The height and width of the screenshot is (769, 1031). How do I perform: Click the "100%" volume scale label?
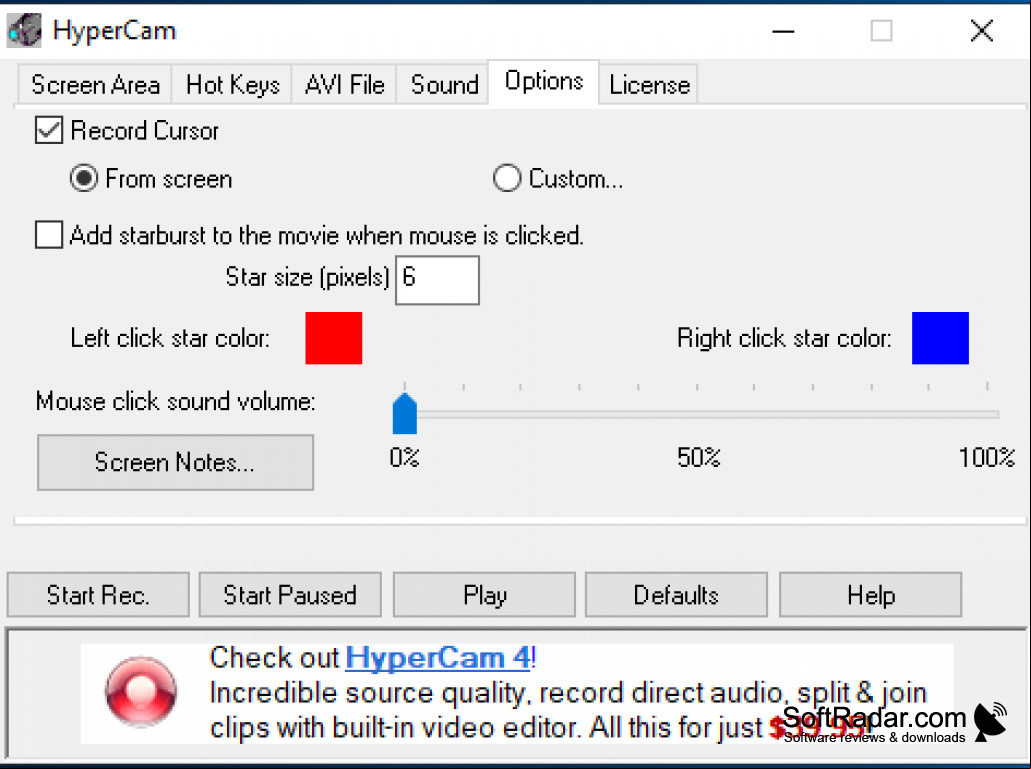pyautogui.click(x=986, y=457)
